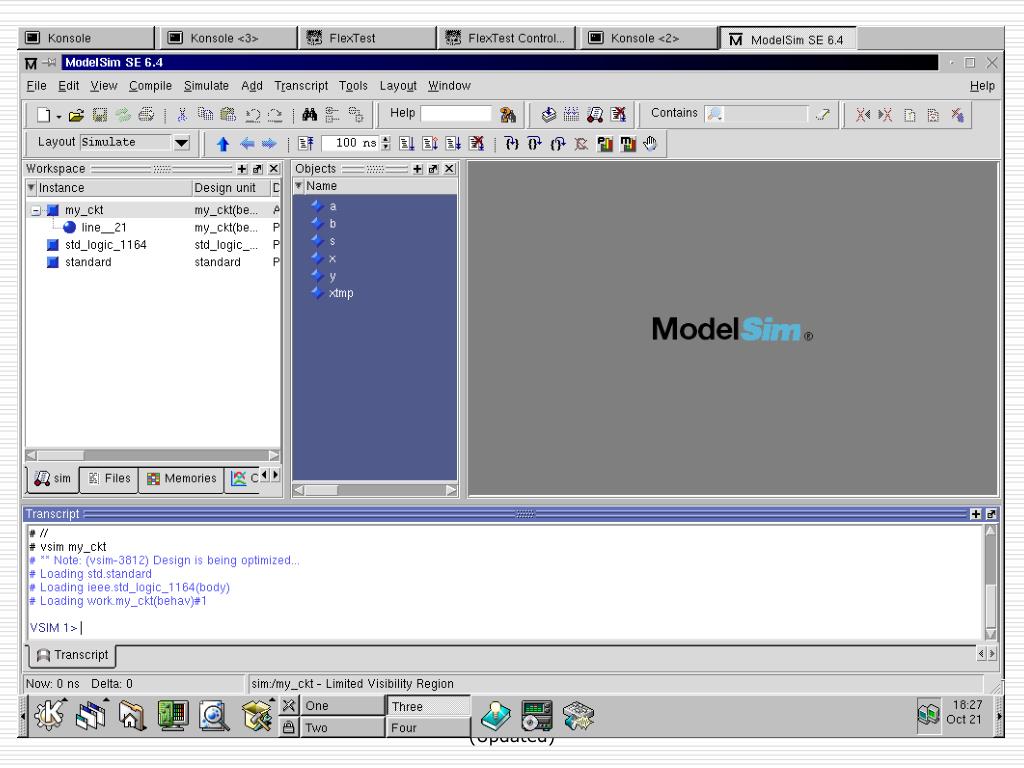The width and height of the screenshot is (1024, 768).
Task: Click the Objects pane horizontal scrollbar
Action: coord(375,490)
